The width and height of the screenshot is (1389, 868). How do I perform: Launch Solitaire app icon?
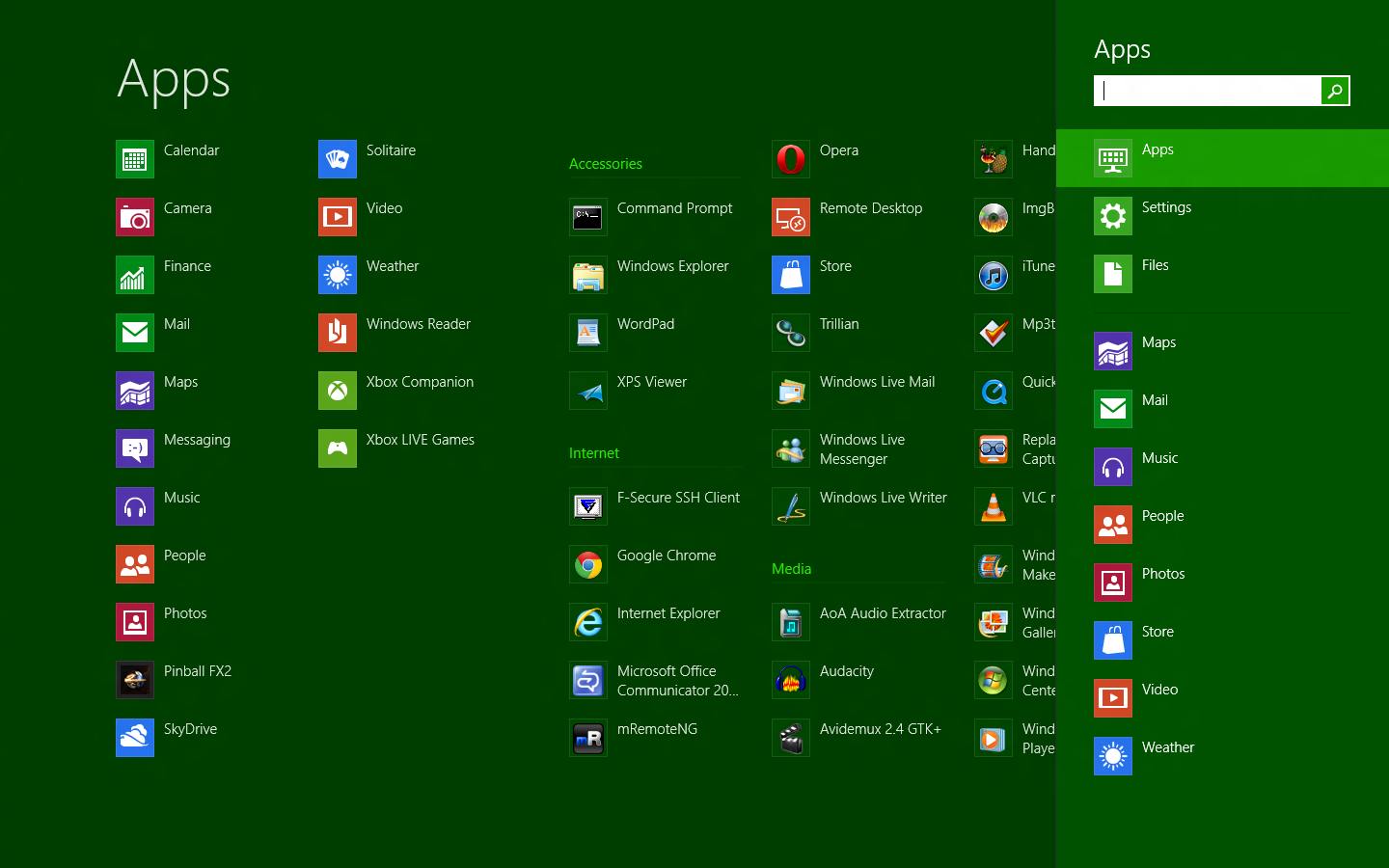click(x=338, y=159)
